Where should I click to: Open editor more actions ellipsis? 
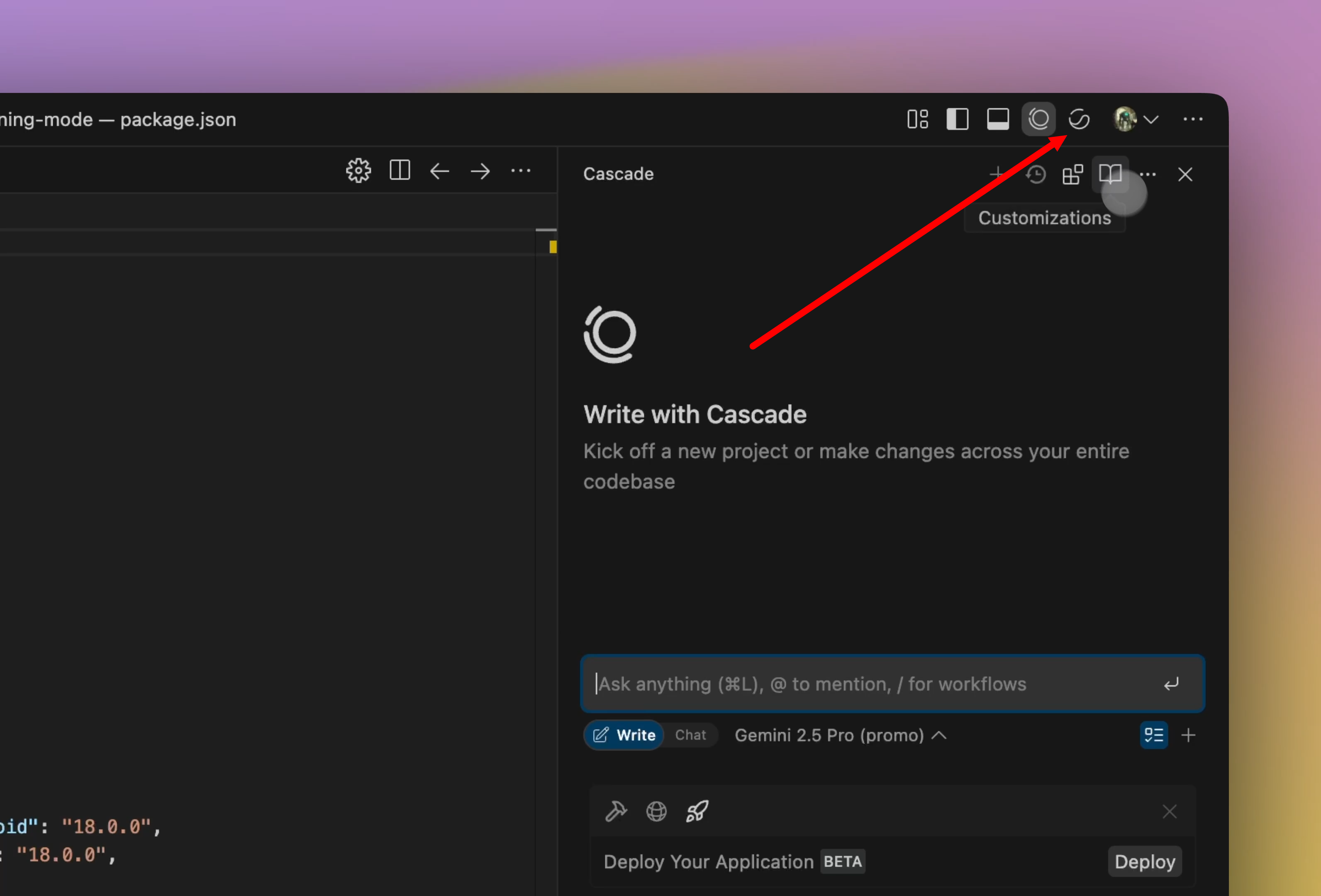[x=521, y=170]
